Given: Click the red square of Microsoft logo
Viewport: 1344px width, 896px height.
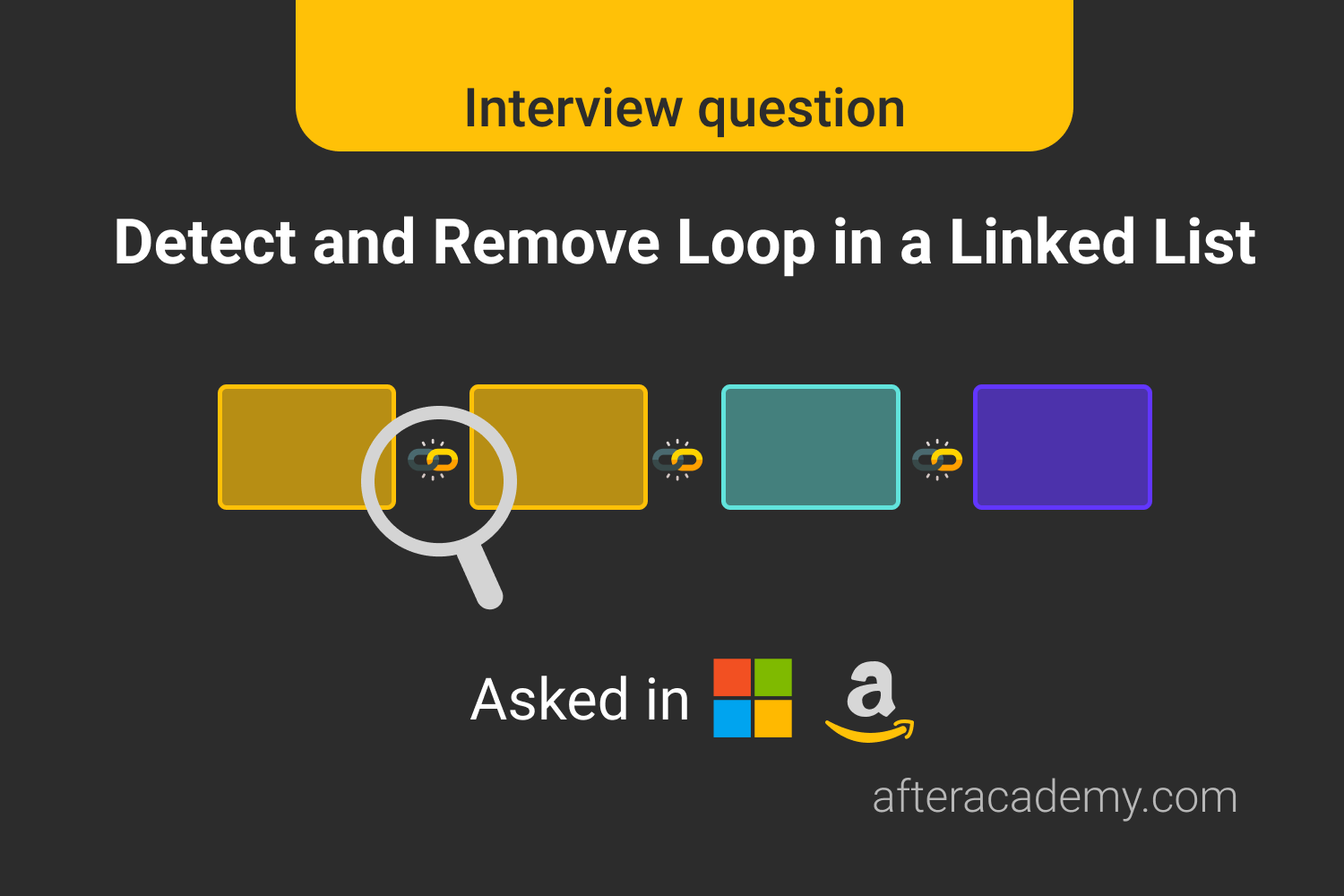Looking at the screenshot, I should [732, 677].
